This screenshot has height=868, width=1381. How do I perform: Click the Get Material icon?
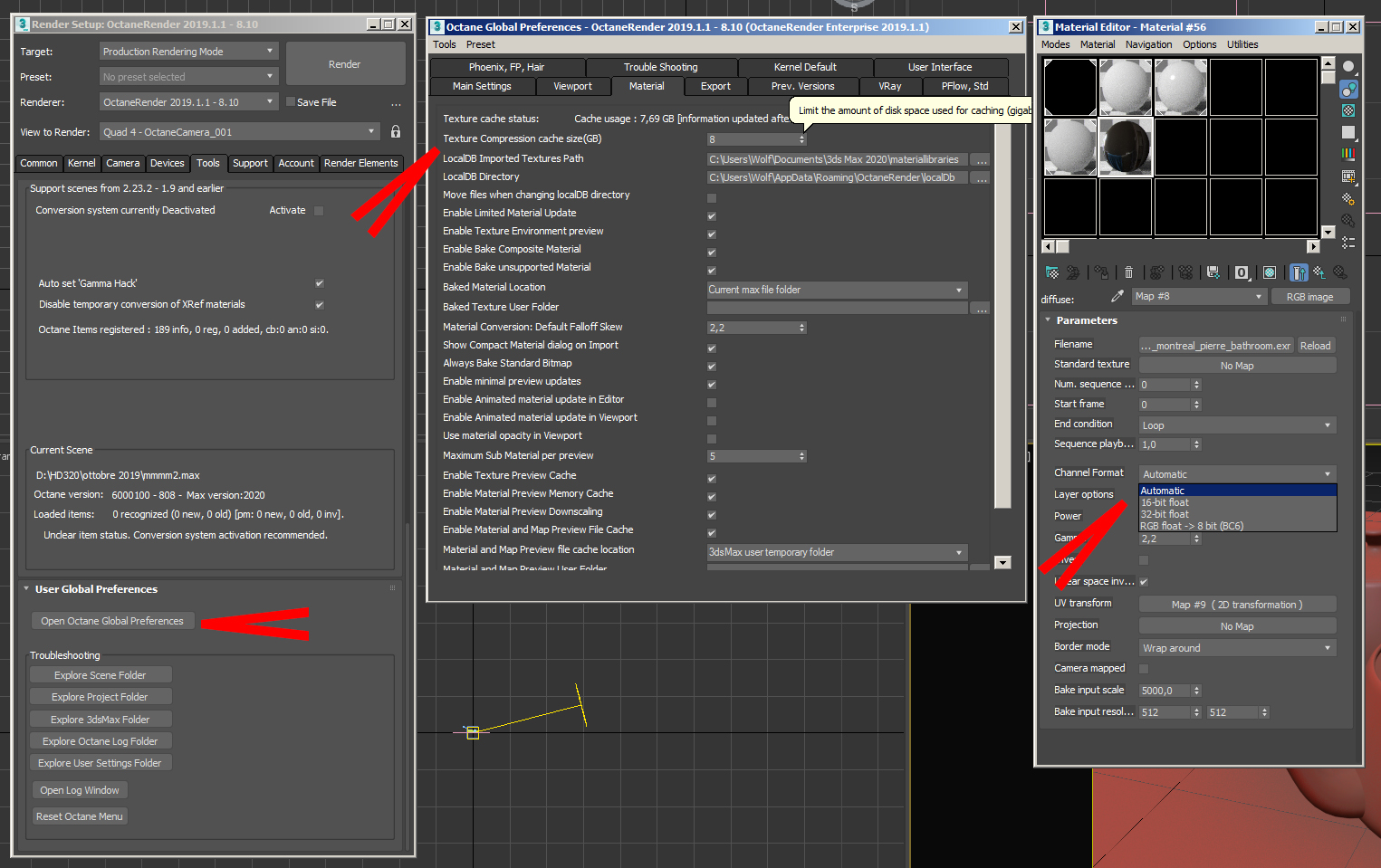coord(1052,272)
